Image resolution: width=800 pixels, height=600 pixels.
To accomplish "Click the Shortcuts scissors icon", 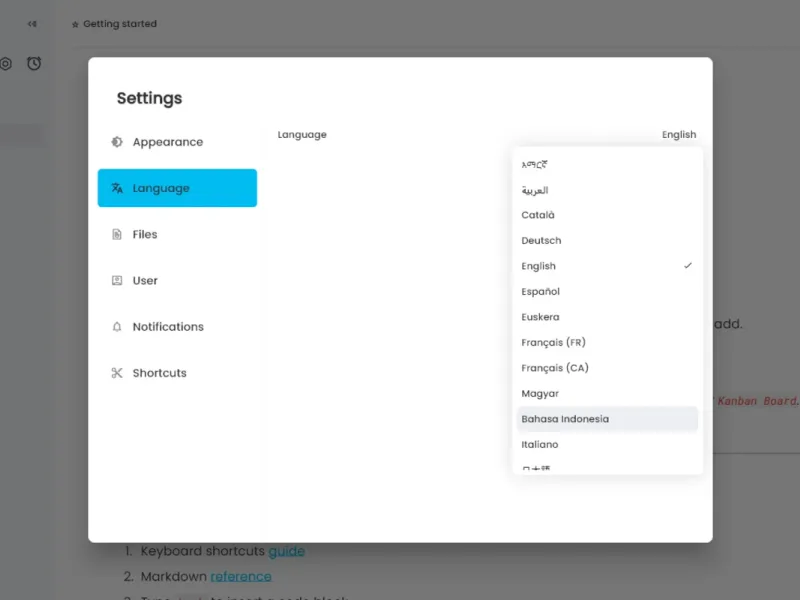I will coord(117,373).
